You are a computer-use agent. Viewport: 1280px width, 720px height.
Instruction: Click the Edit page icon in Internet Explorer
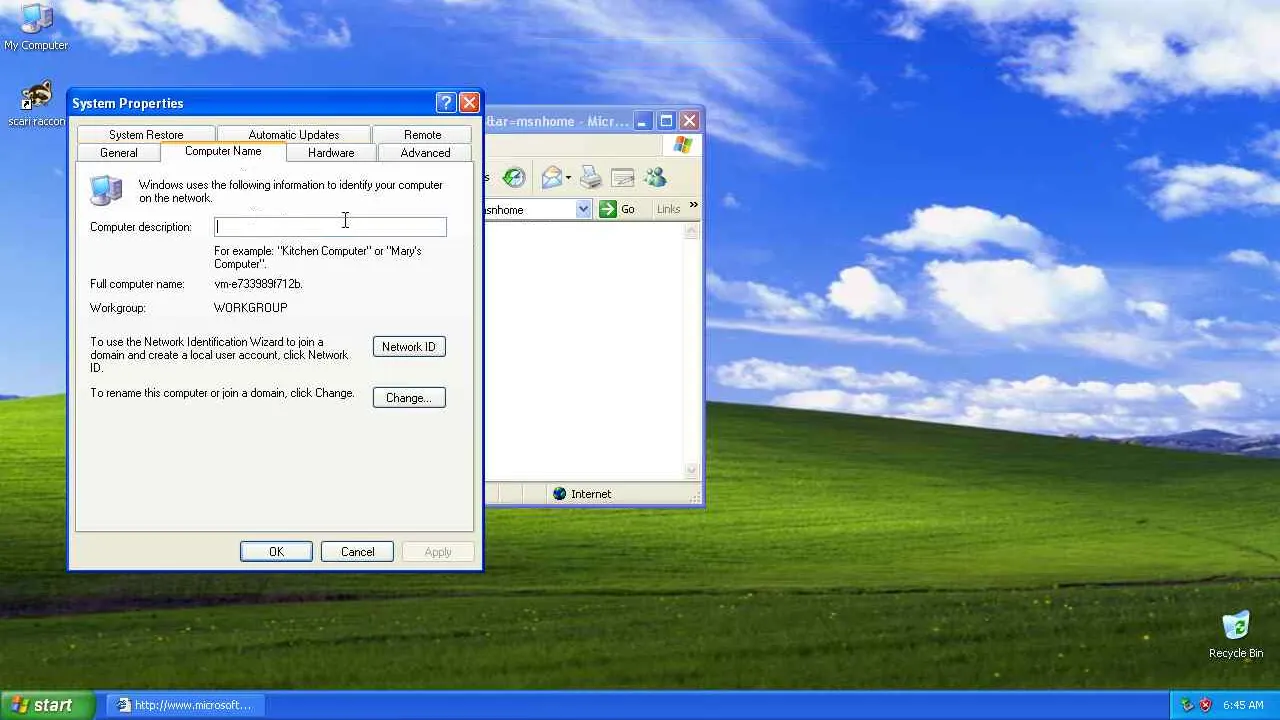pos(623,178)
